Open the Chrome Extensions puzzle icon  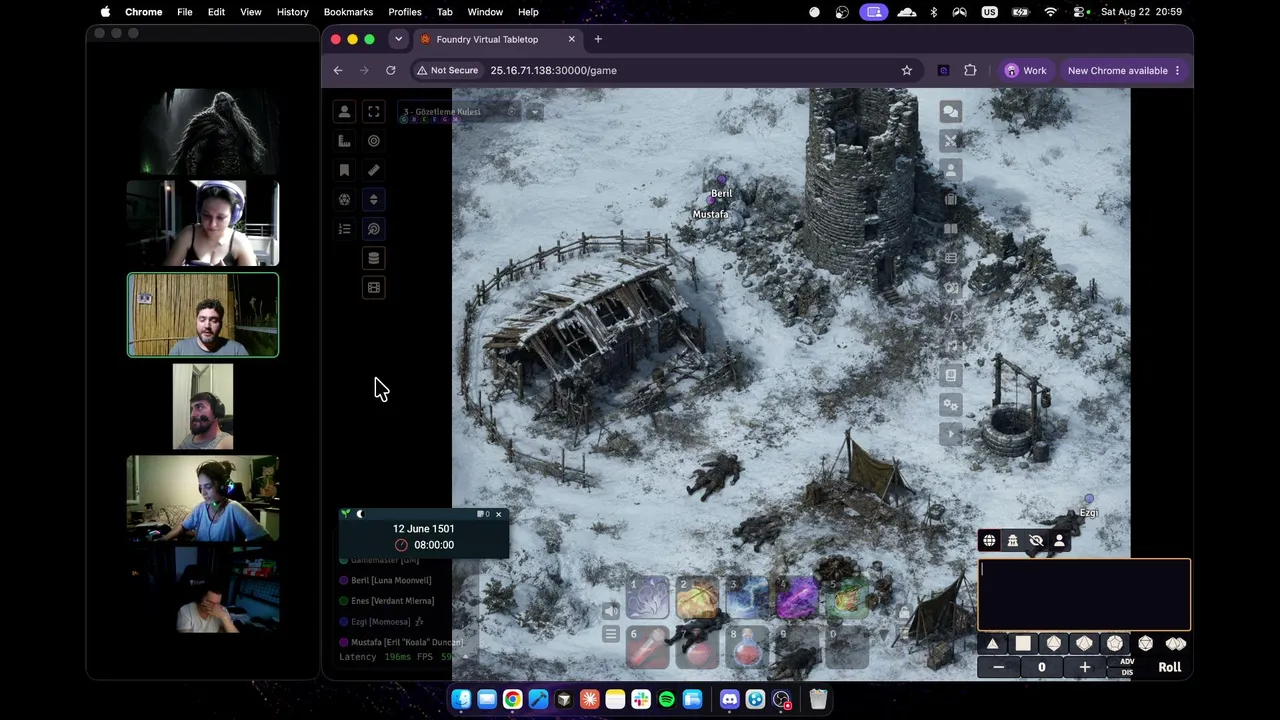[970, 70]
